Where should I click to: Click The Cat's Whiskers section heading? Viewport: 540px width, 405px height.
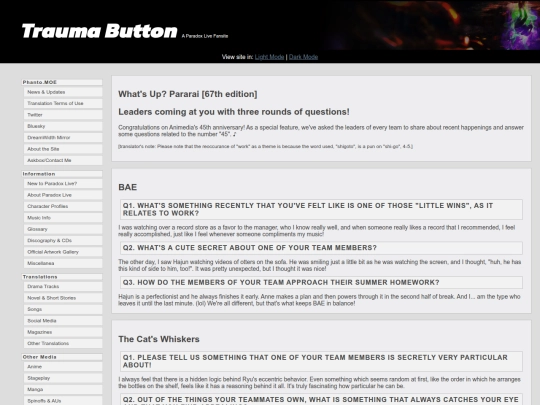159,339
